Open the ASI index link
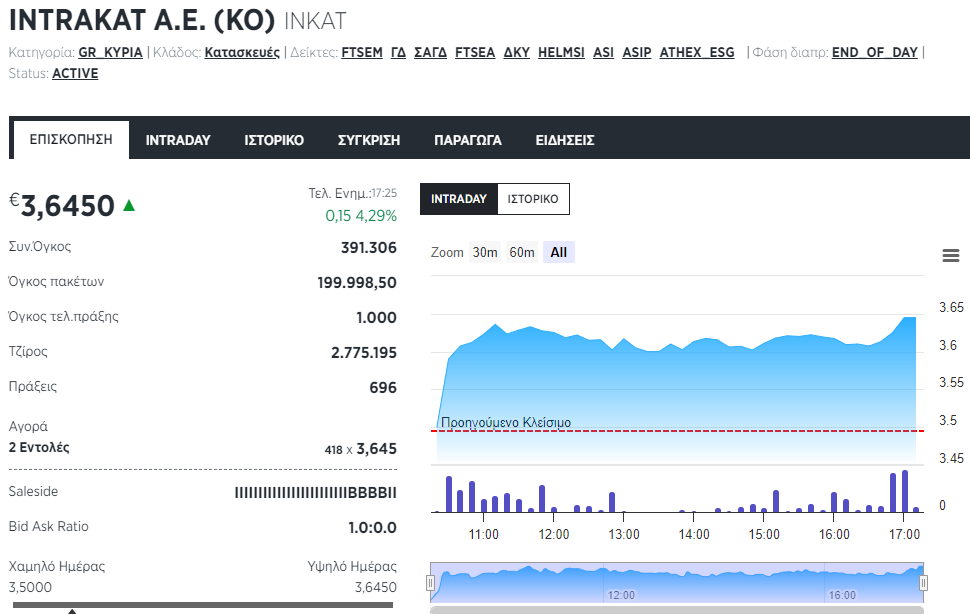The width and height of the screenshot is (970, 614). [603, 53]
